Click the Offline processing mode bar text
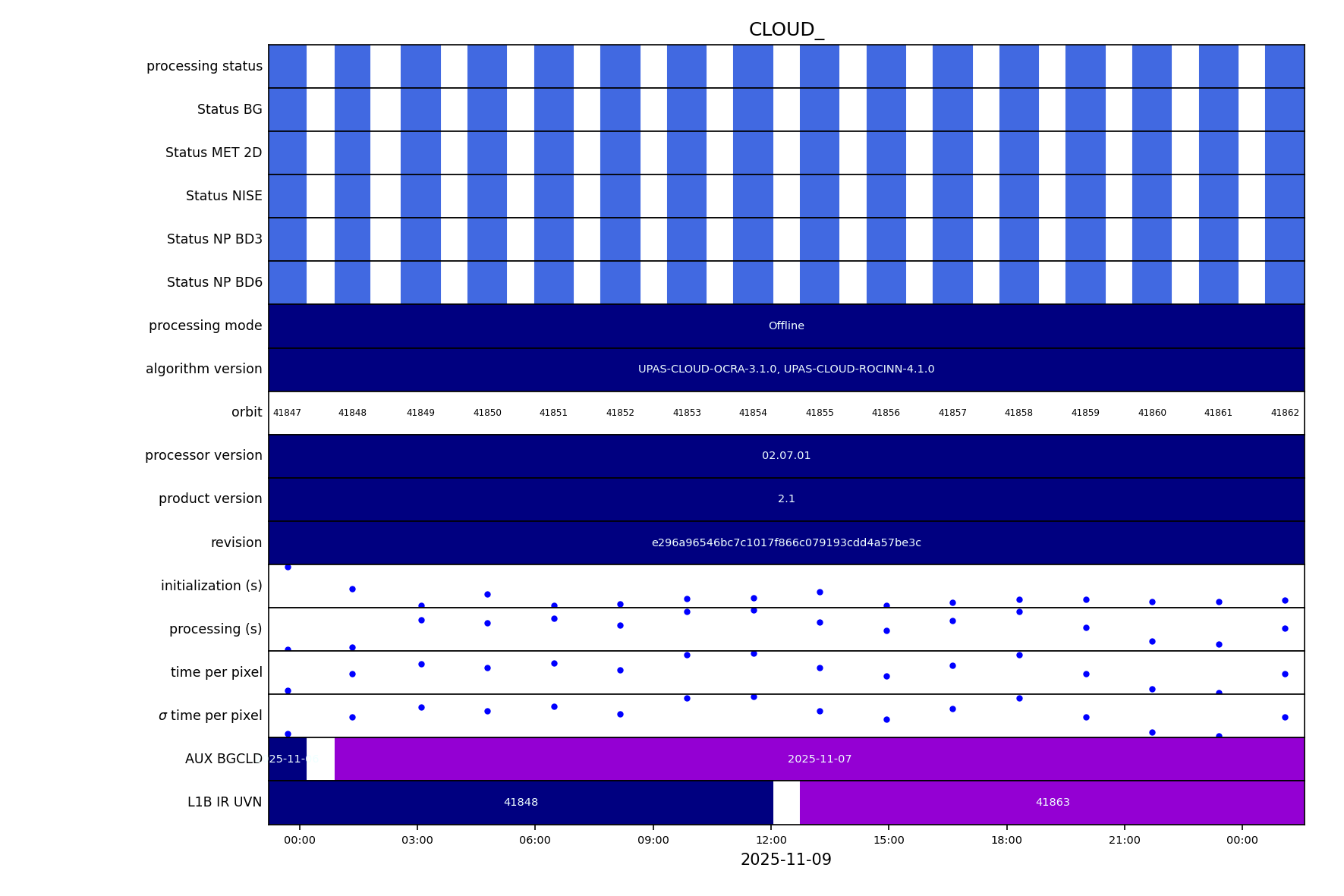This screenshot has width=1344, height=896. click(x=785, y=326)
